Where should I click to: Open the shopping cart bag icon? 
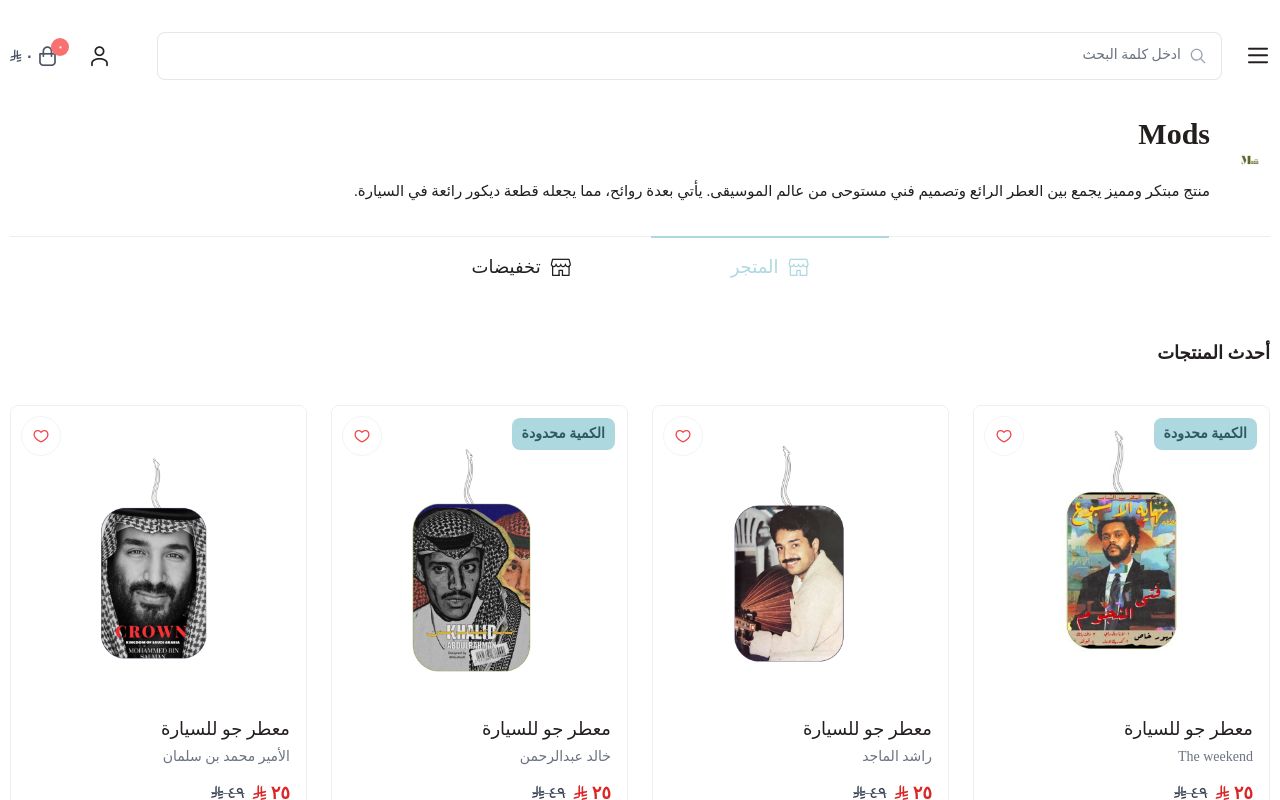47,56
